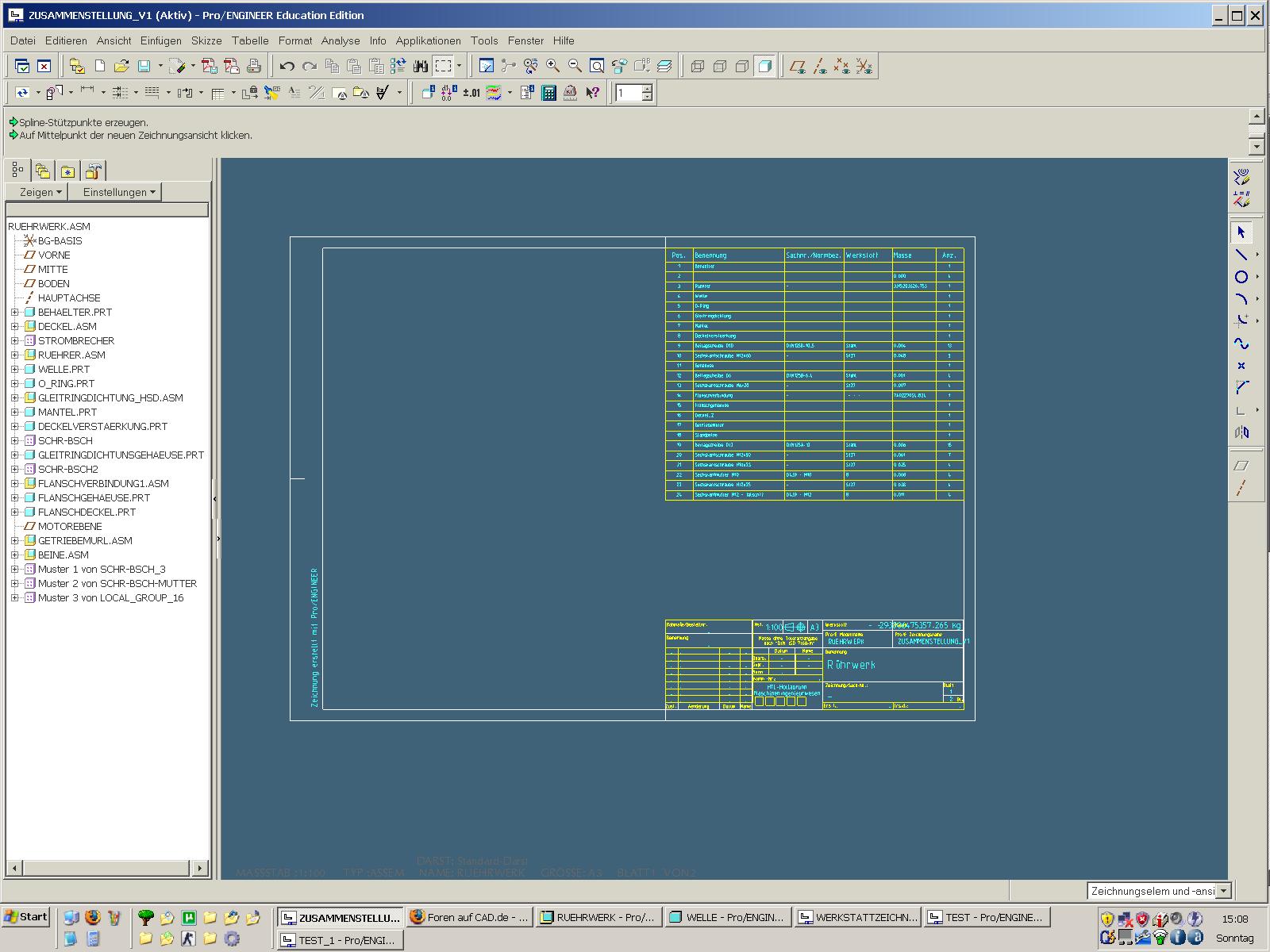The height and width of the screenshot is (952, 1270).
Task: Open the Einstellungen dropdown
Action: click(115, 192)
